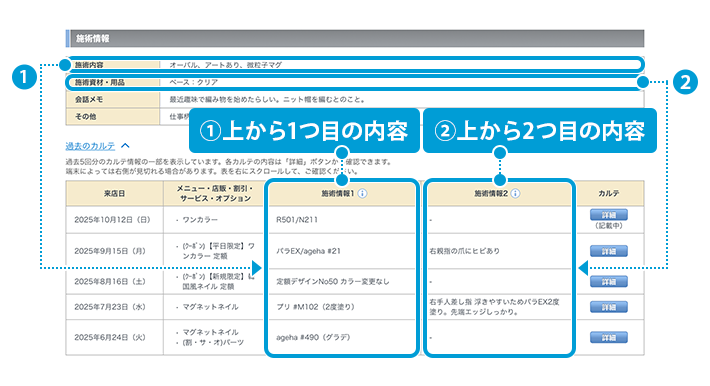The image size is (710, 386).
Task: Open the 過去のカルテ link
Action: pos(90,146)
